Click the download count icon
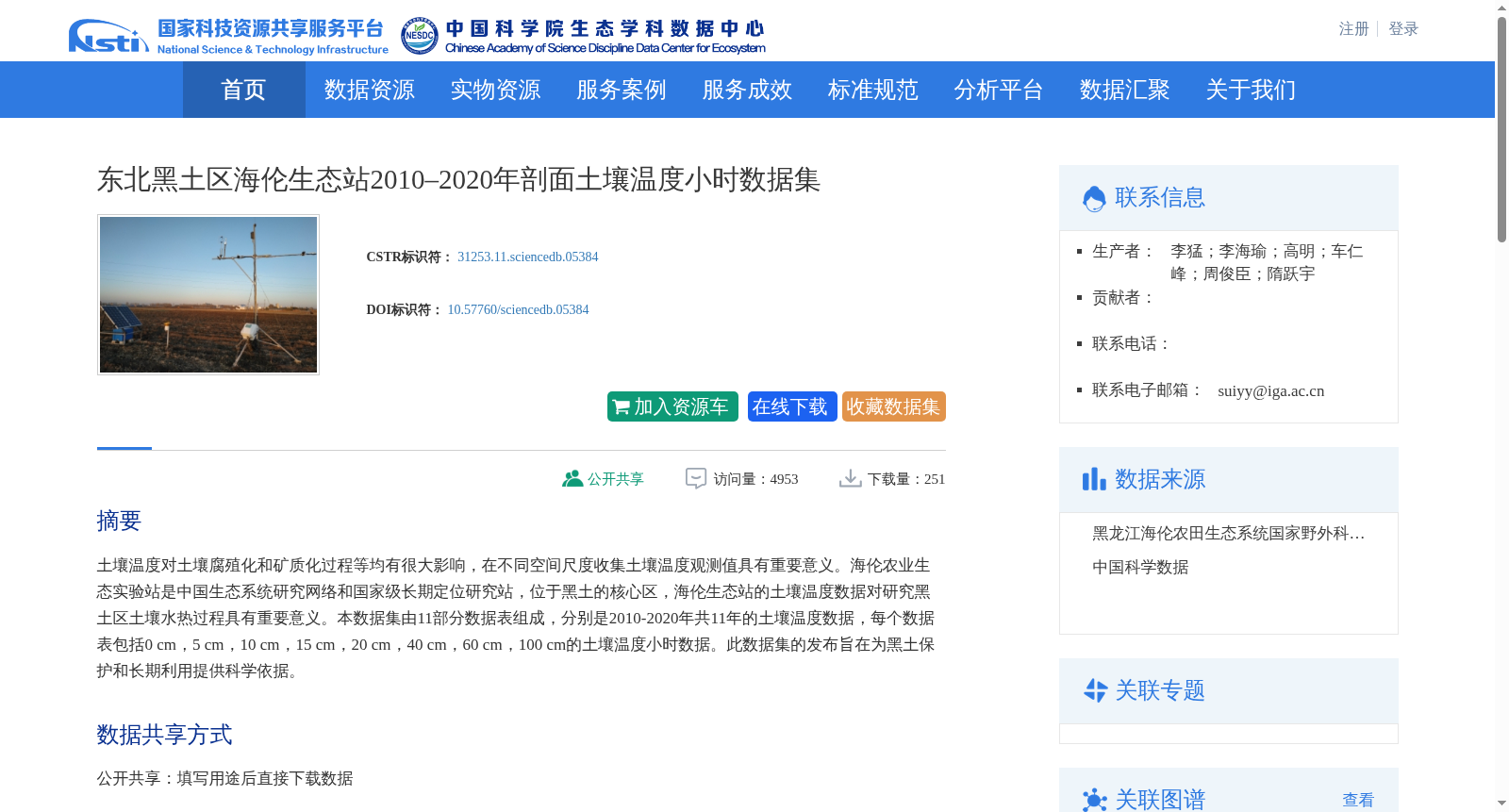The image size is (1509, 812). 851,479
